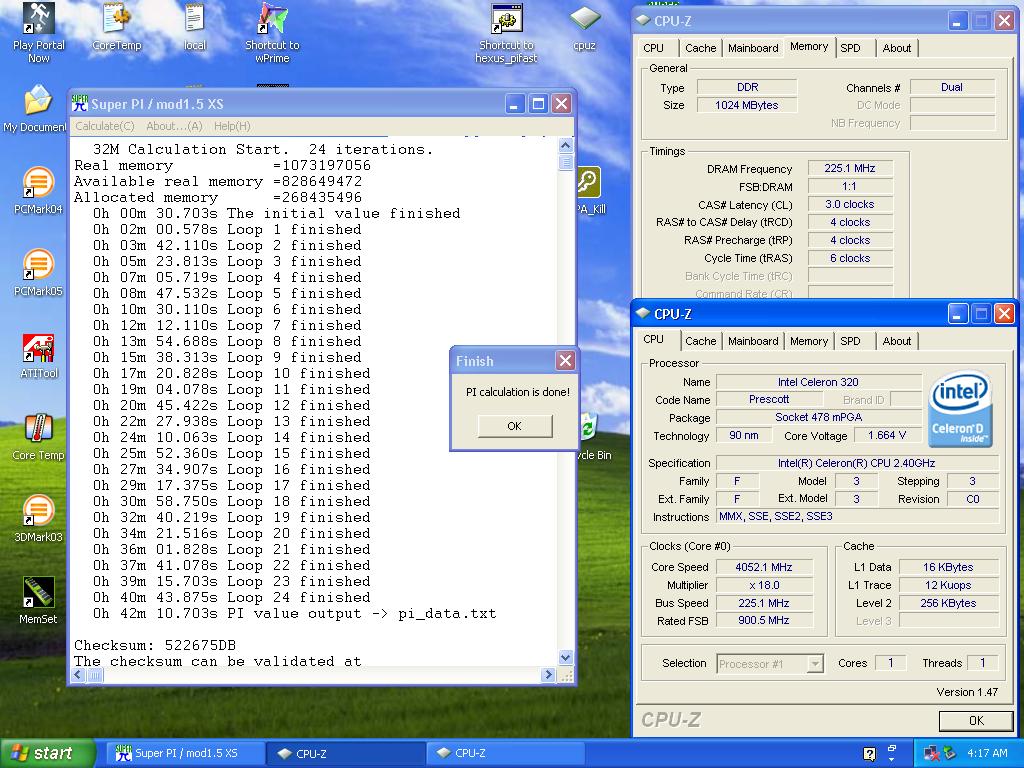The width and height of the screenshot is (1024, 768).
Task: Click the Level 2 256 KBytes value
Action: tap(948, 603)
